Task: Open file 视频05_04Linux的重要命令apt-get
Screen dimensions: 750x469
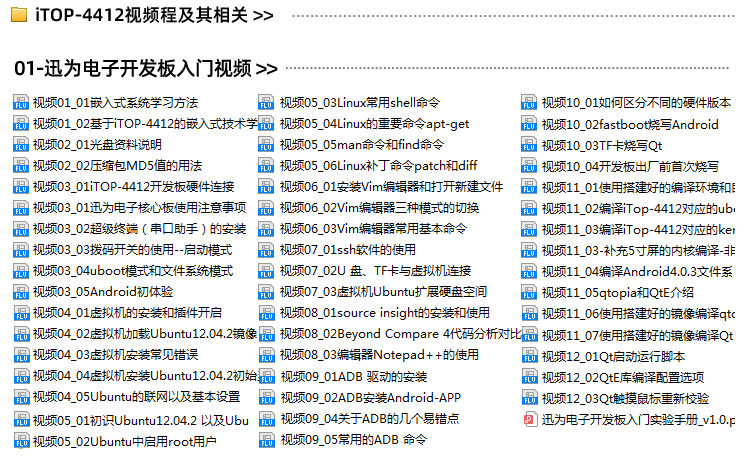Action: pos(375,124)
